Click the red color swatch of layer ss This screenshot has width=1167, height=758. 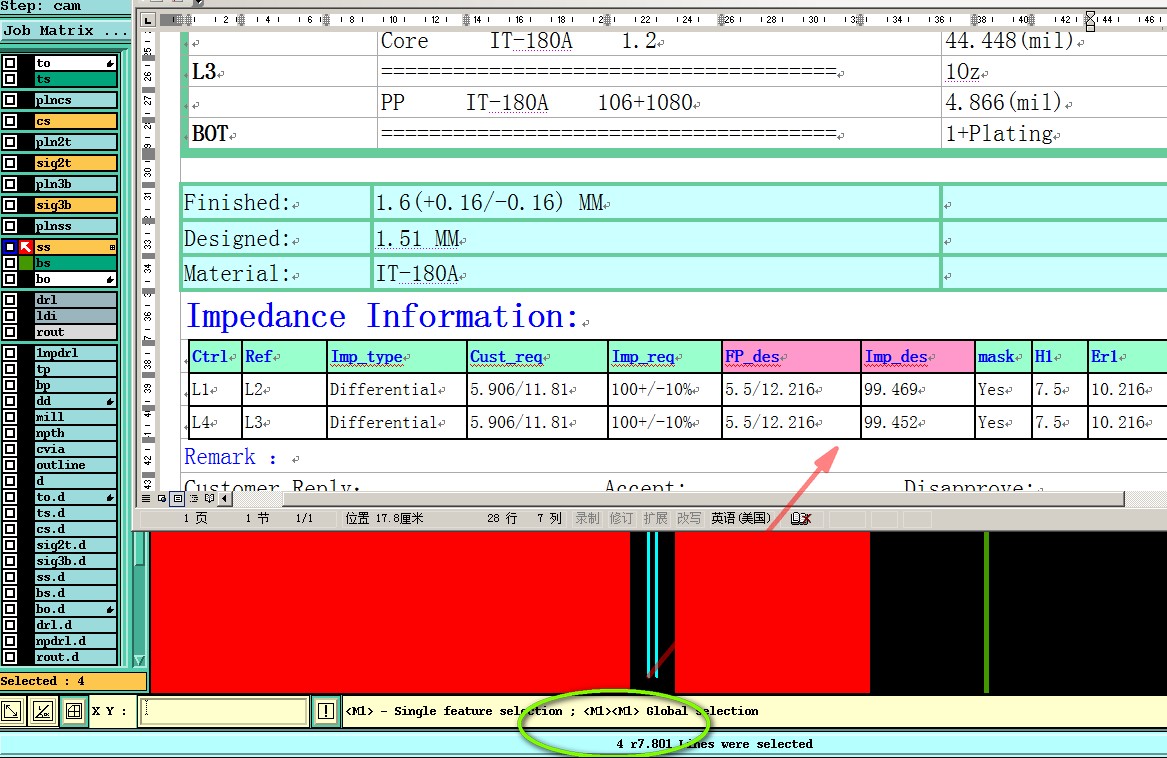(26, 247)
